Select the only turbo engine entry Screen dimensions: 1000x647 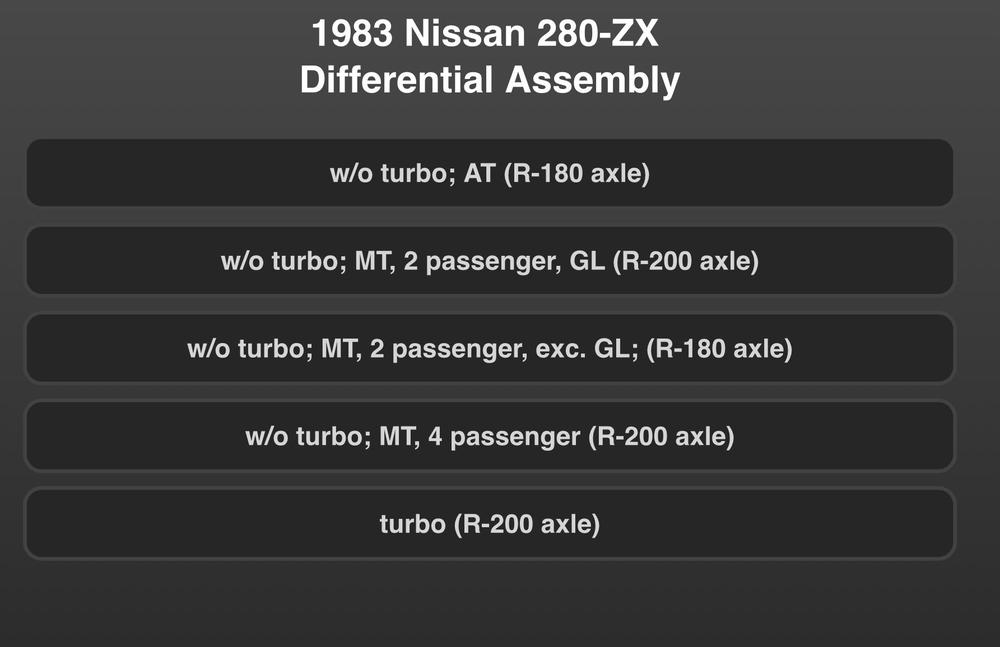(490, 524)
